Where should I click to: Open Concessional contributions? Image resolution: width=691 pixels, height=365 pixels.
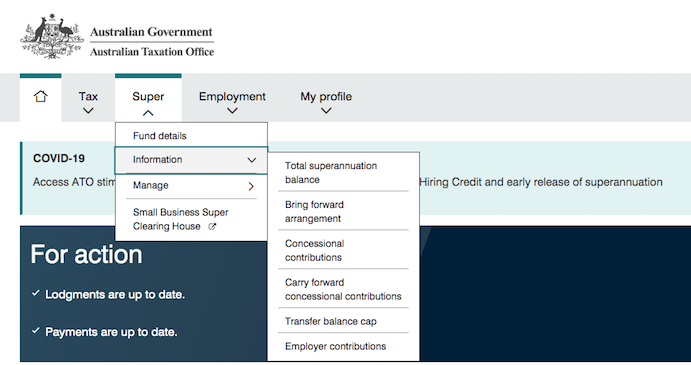(x=315, y=250)
